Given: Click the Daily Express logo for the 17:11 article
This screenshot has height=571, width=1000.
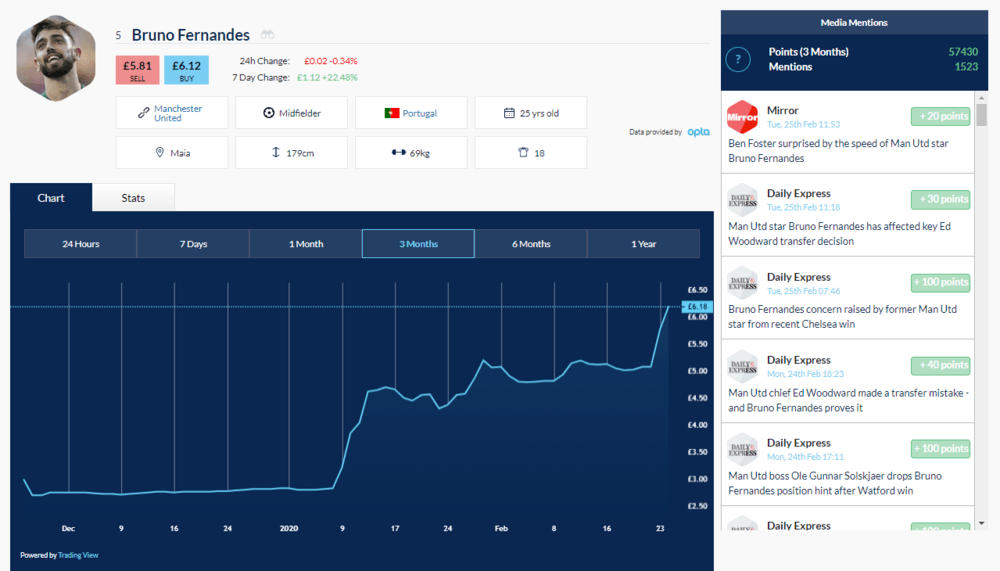Looking at the screenshot, I should click(742, 449).
